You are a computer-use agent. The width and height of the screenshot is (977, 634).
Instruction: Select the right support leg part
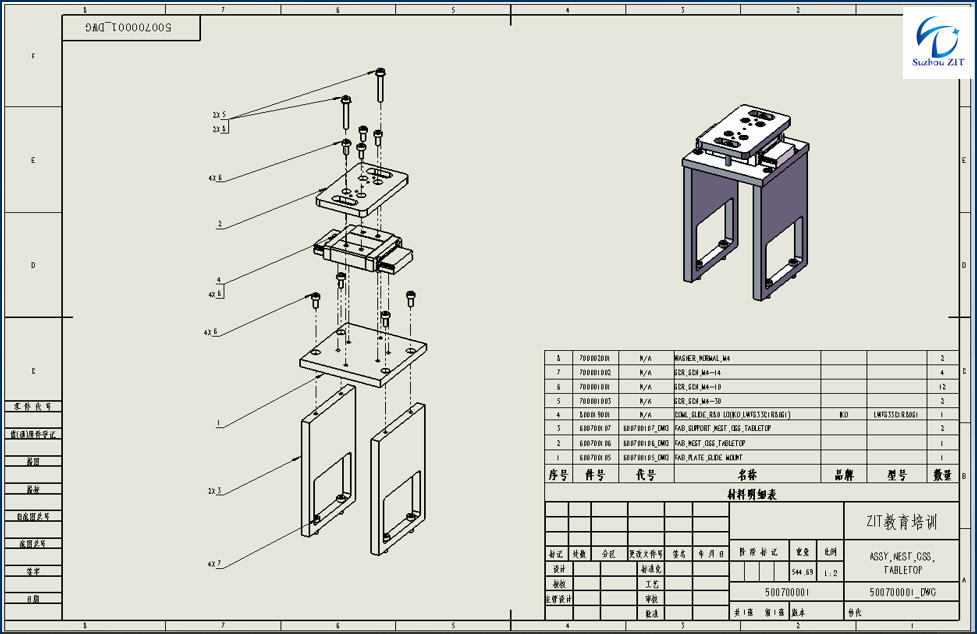[x=397, y=480]
